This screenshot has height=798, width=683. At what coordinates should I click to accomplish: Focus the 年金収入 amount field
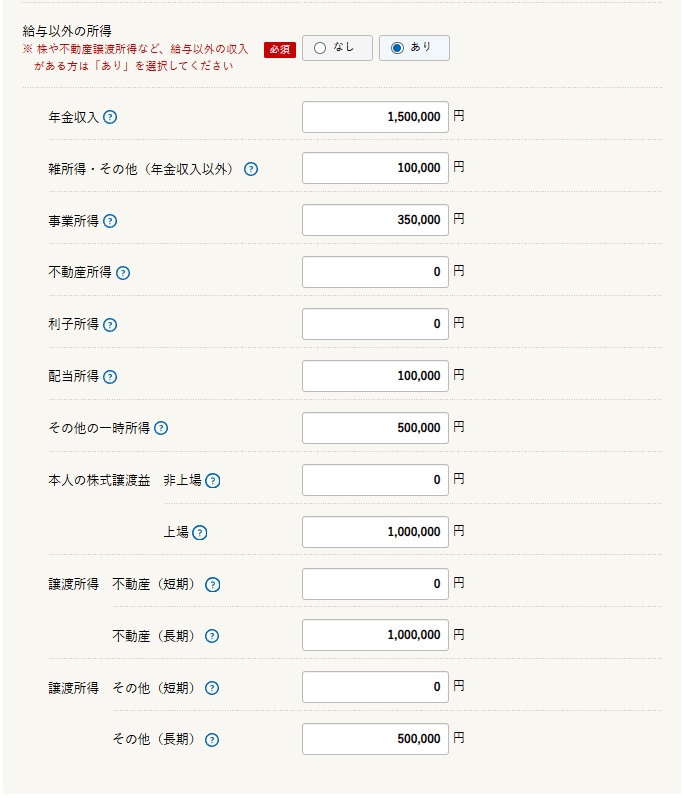(375, 117)
